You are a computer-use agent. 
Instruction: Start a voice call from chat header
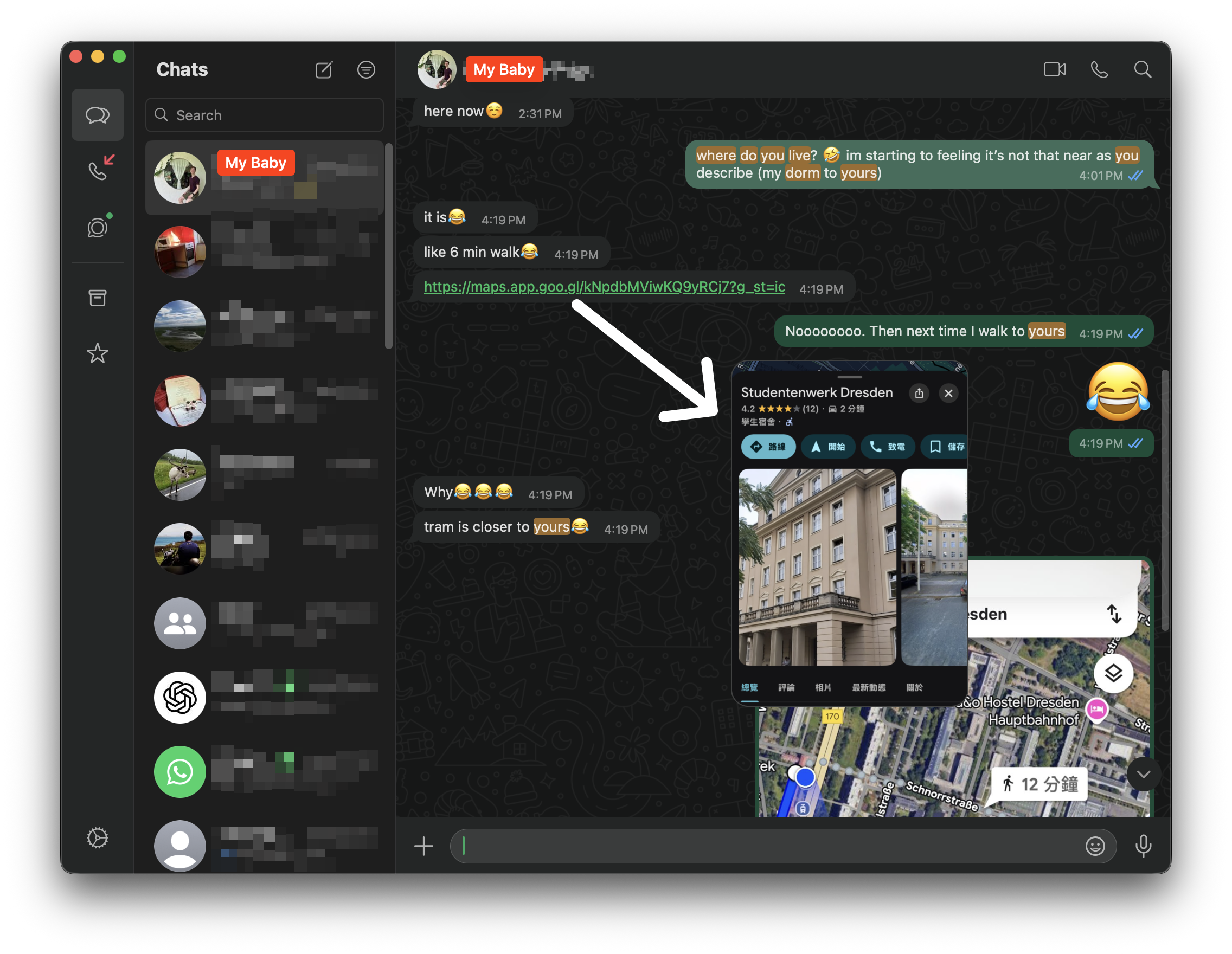(1099, 69)
